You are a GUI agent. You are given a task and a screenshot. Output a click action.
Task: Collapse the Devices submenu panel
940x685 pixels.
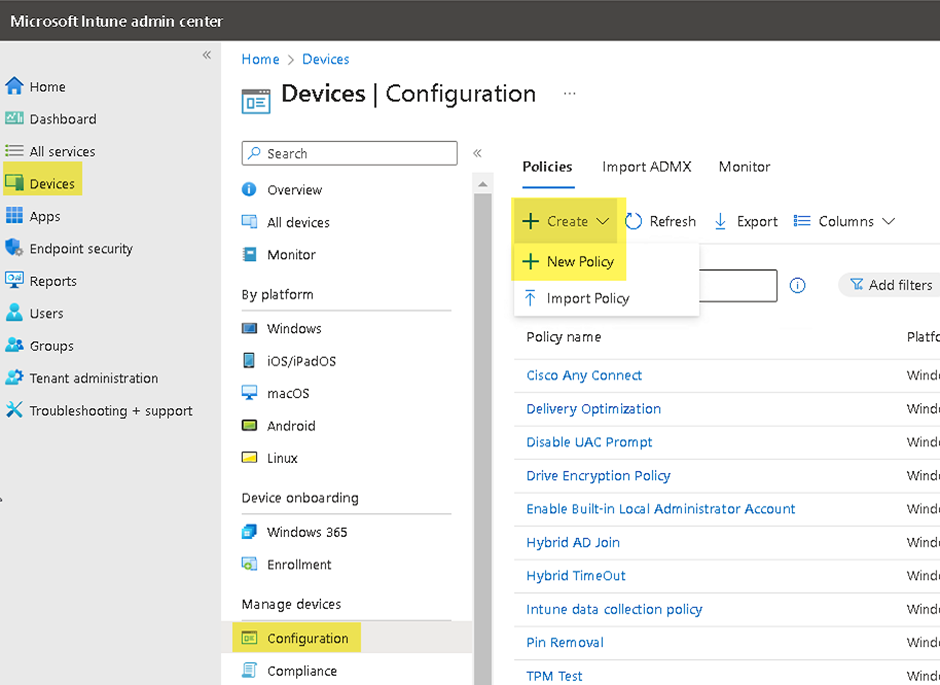click(x=477, y=153)
